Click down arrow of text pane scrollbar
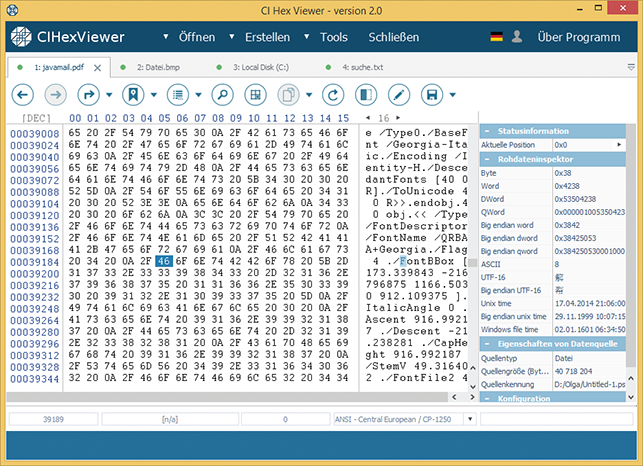The height and width of the screenshot is (466, 643). click(x=472, y=386)
